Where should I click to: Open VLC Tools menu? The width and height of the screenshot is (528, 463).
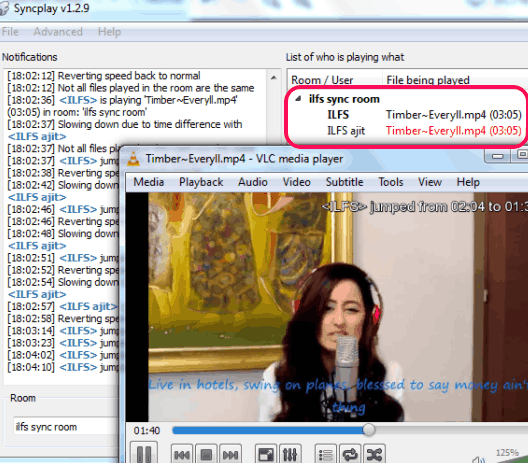coord(391,182)
